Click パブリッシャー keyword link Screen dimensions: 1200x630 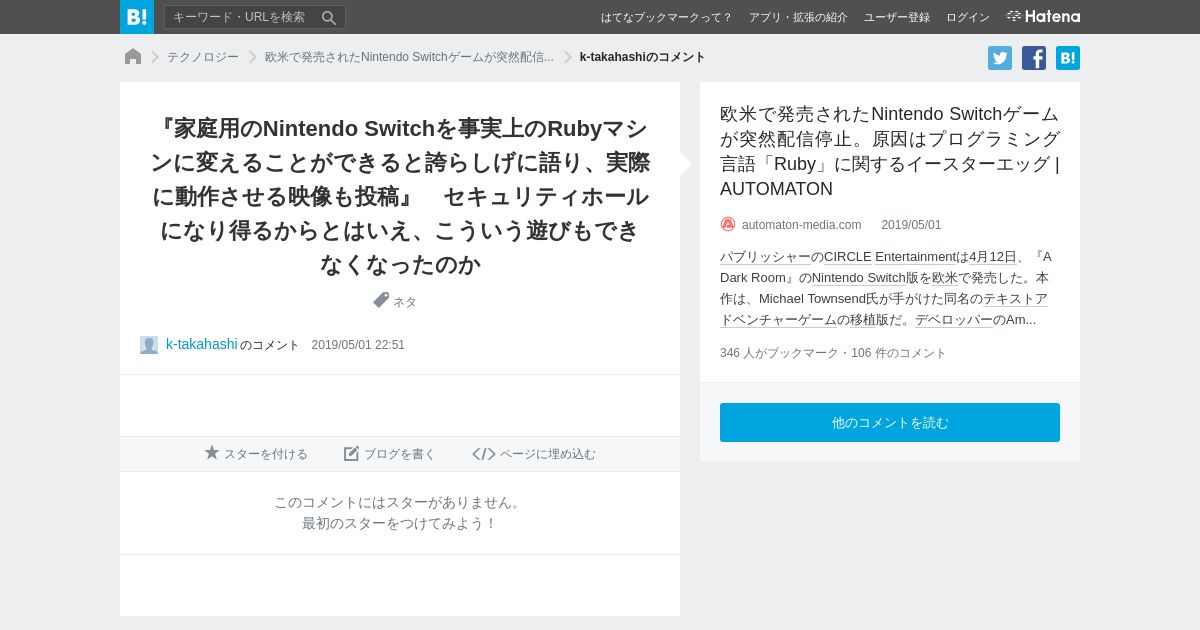click(x=765, y=257)
